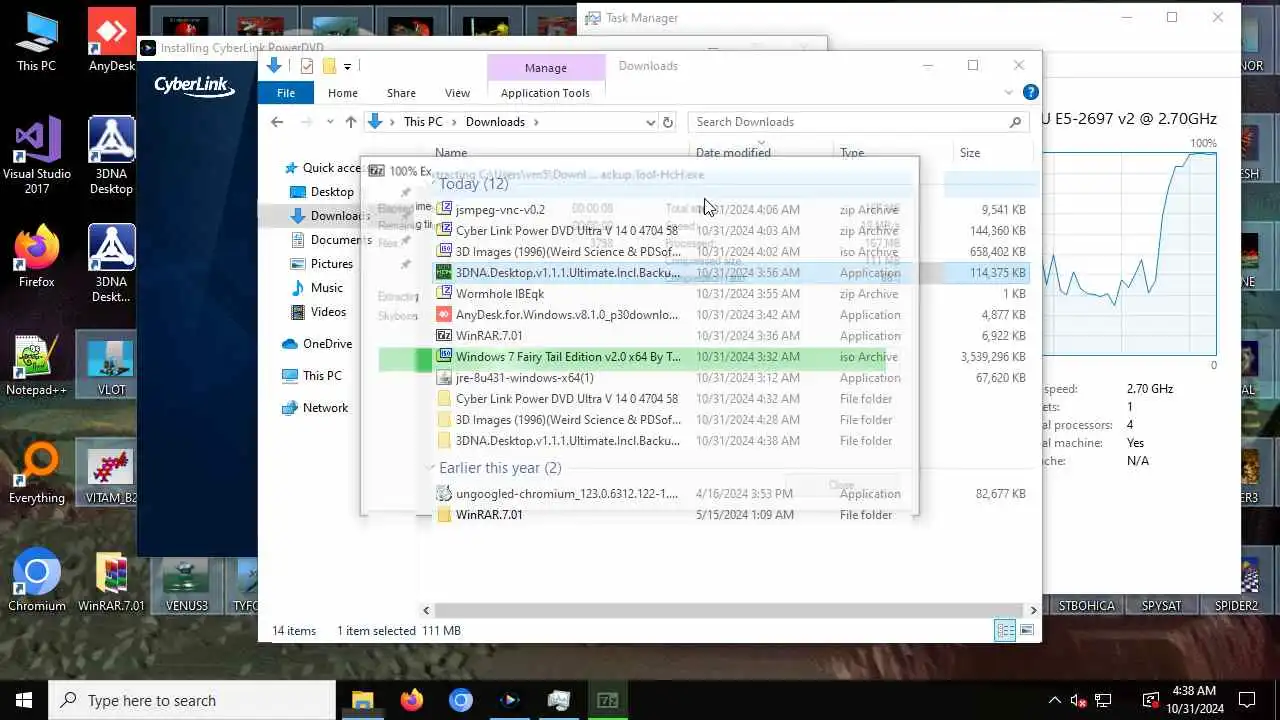Click into Search Downloads field
This screenshot has width=1280, height=720.
pos(848,122)
